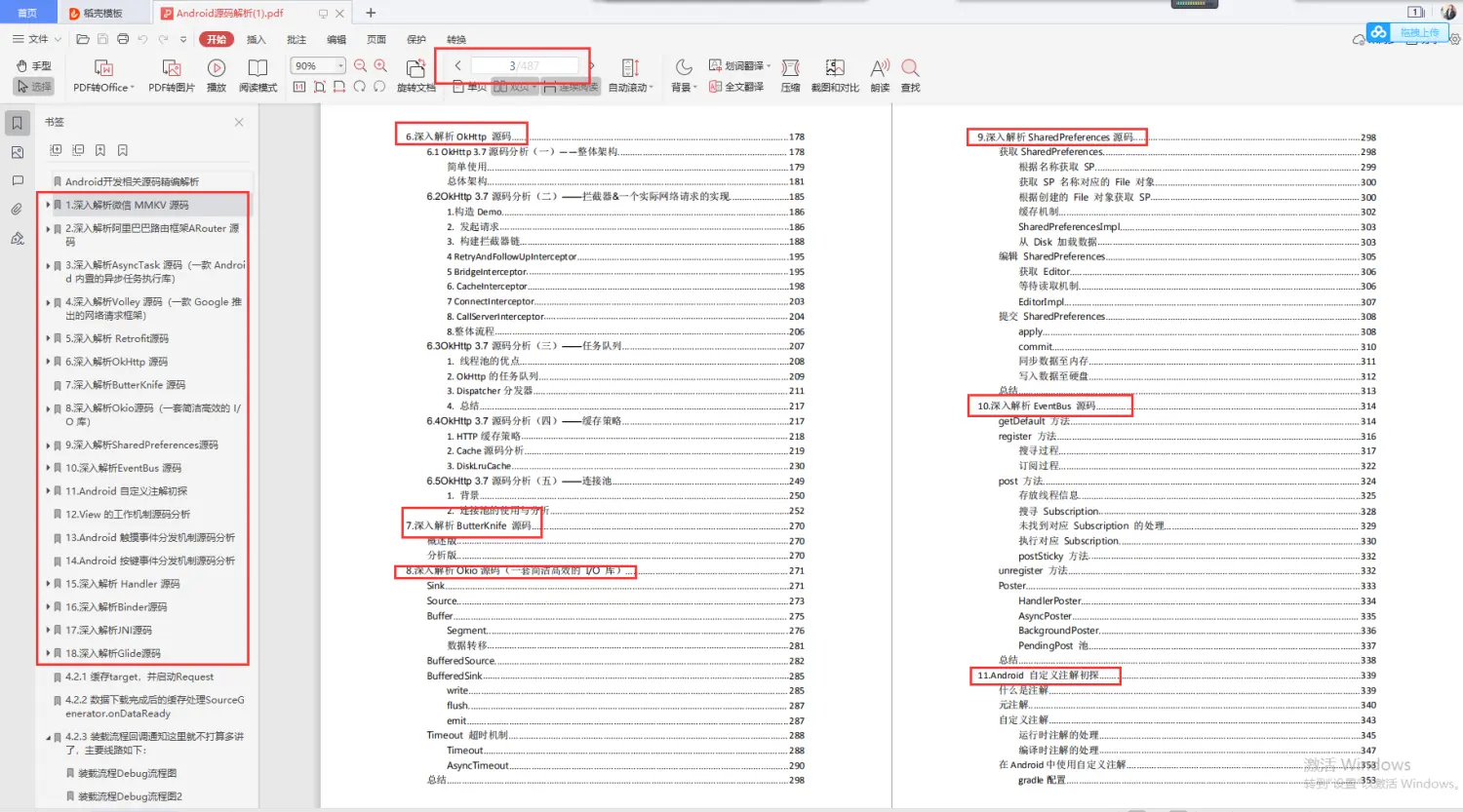Click the fit width icon

click(339, 87)
